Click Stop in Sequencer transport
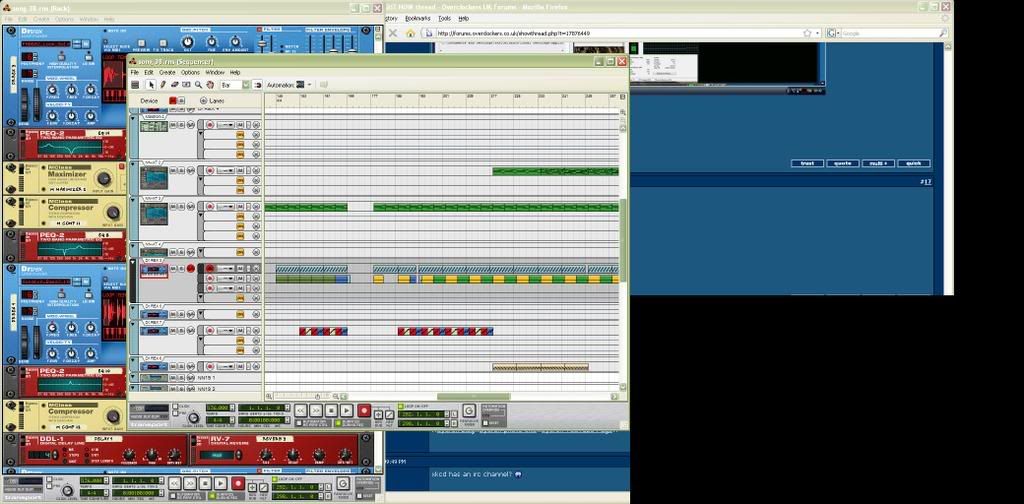This screenshot has width=1024, height=504. pyautogui.click(x=331, y=411)
